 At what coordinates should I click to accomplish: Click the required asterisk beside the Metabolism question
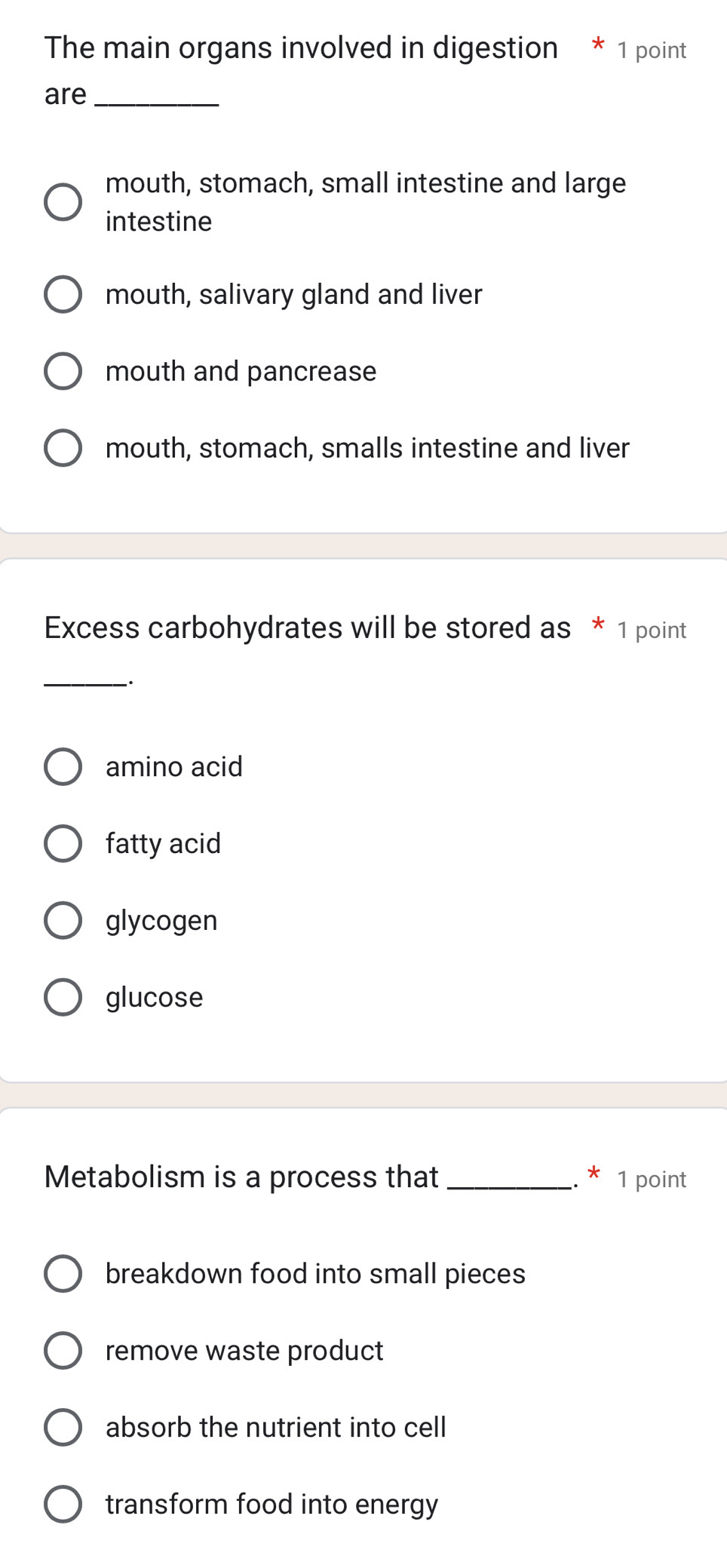594,1174
